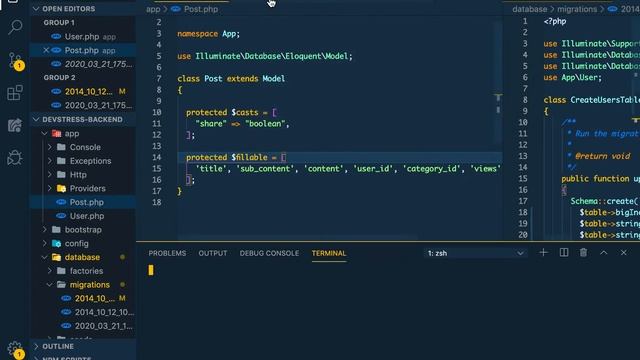Click 'category_id' in fillable array

[432, 169]
